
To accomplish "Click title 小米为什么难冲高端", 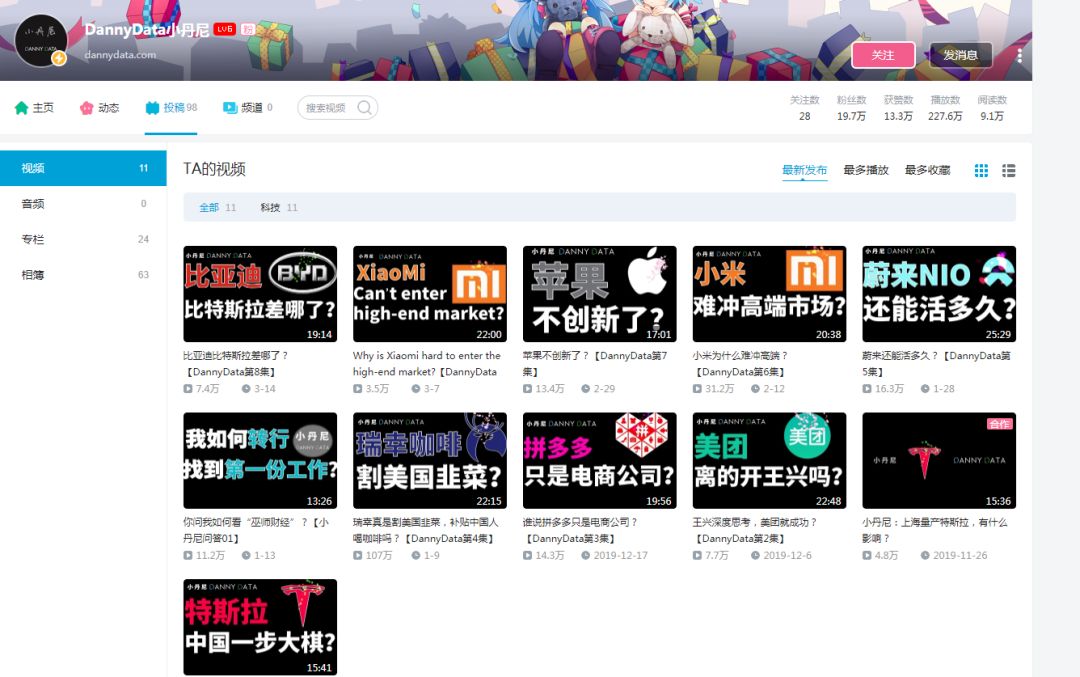I will coord(740,364).
